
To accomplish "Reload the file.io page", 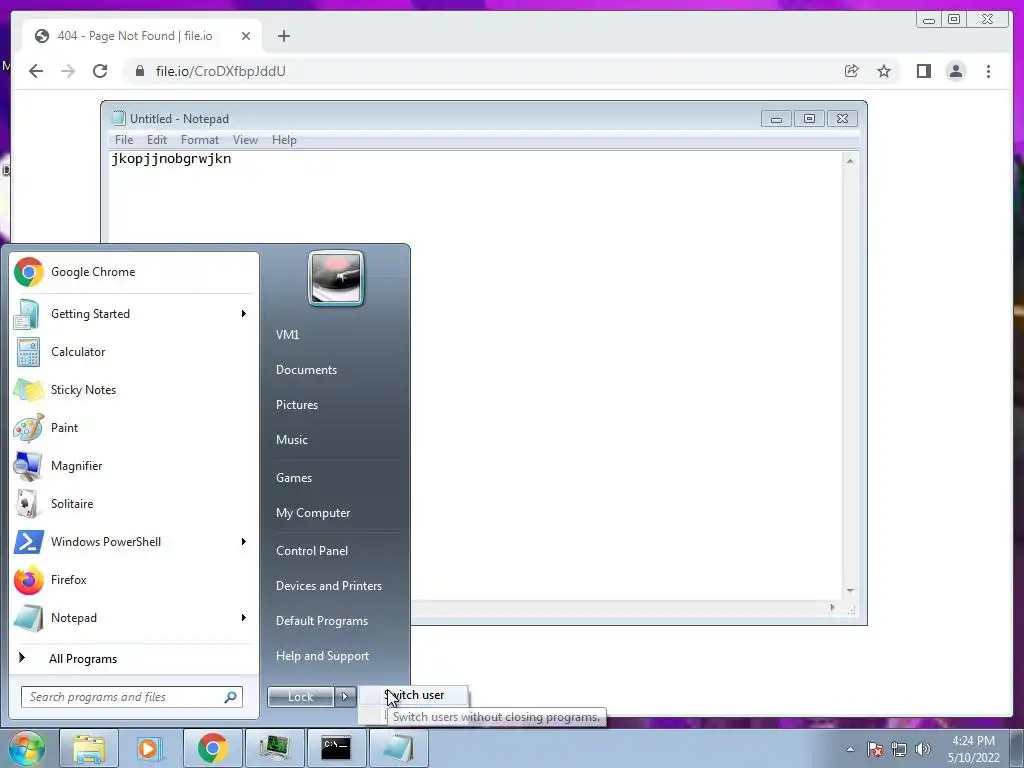I will pos(100,71).
